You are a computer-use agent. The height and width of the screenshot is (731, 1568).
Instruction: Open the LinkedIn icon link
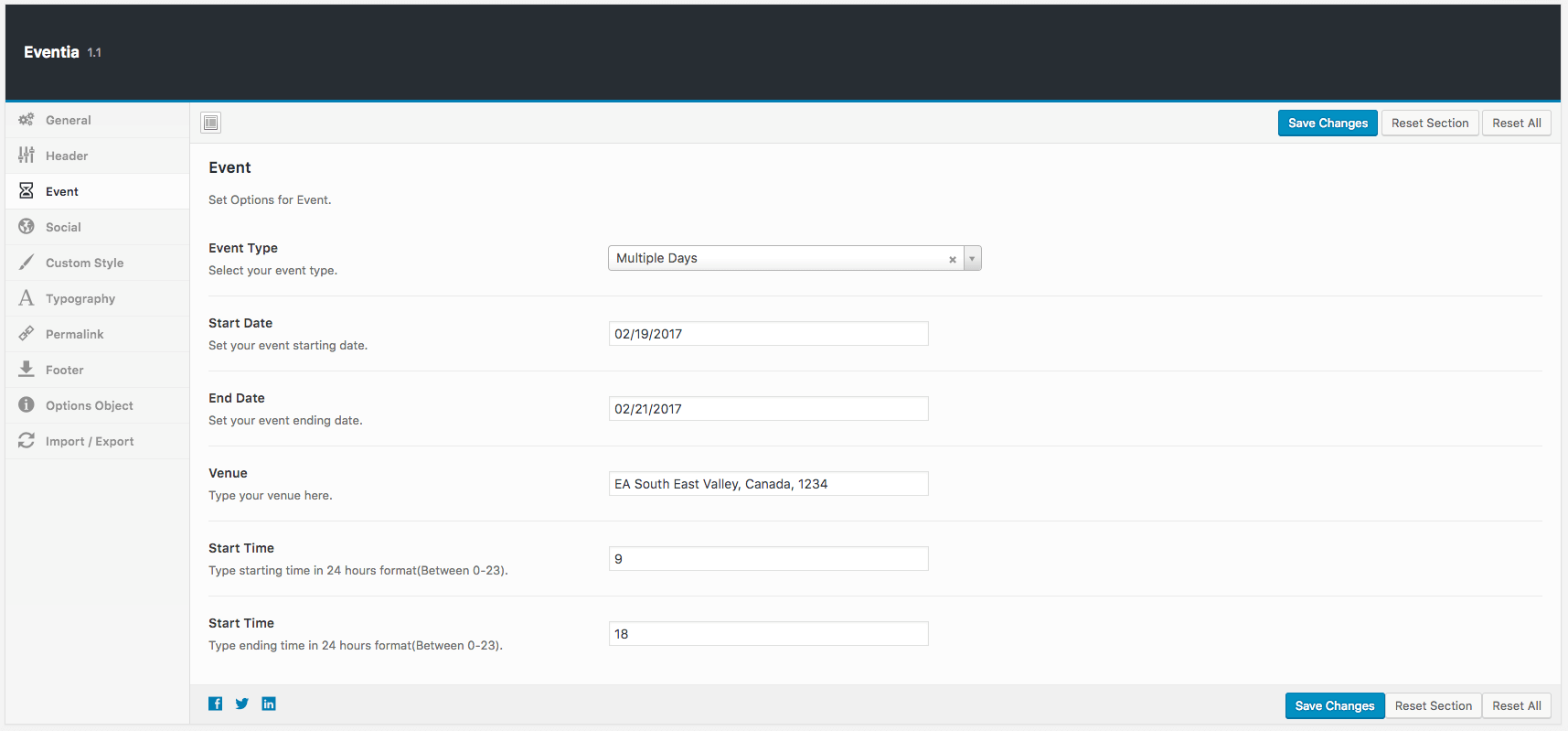coord(269,704)
